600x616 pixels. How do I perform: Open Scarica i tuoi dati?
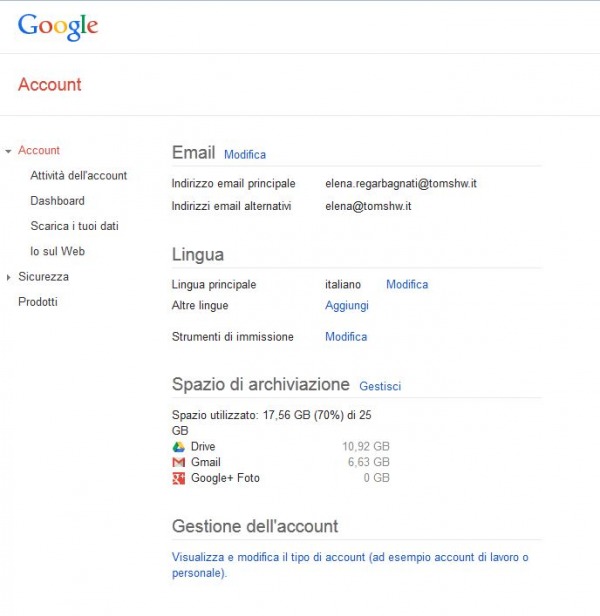pos(75,226)
